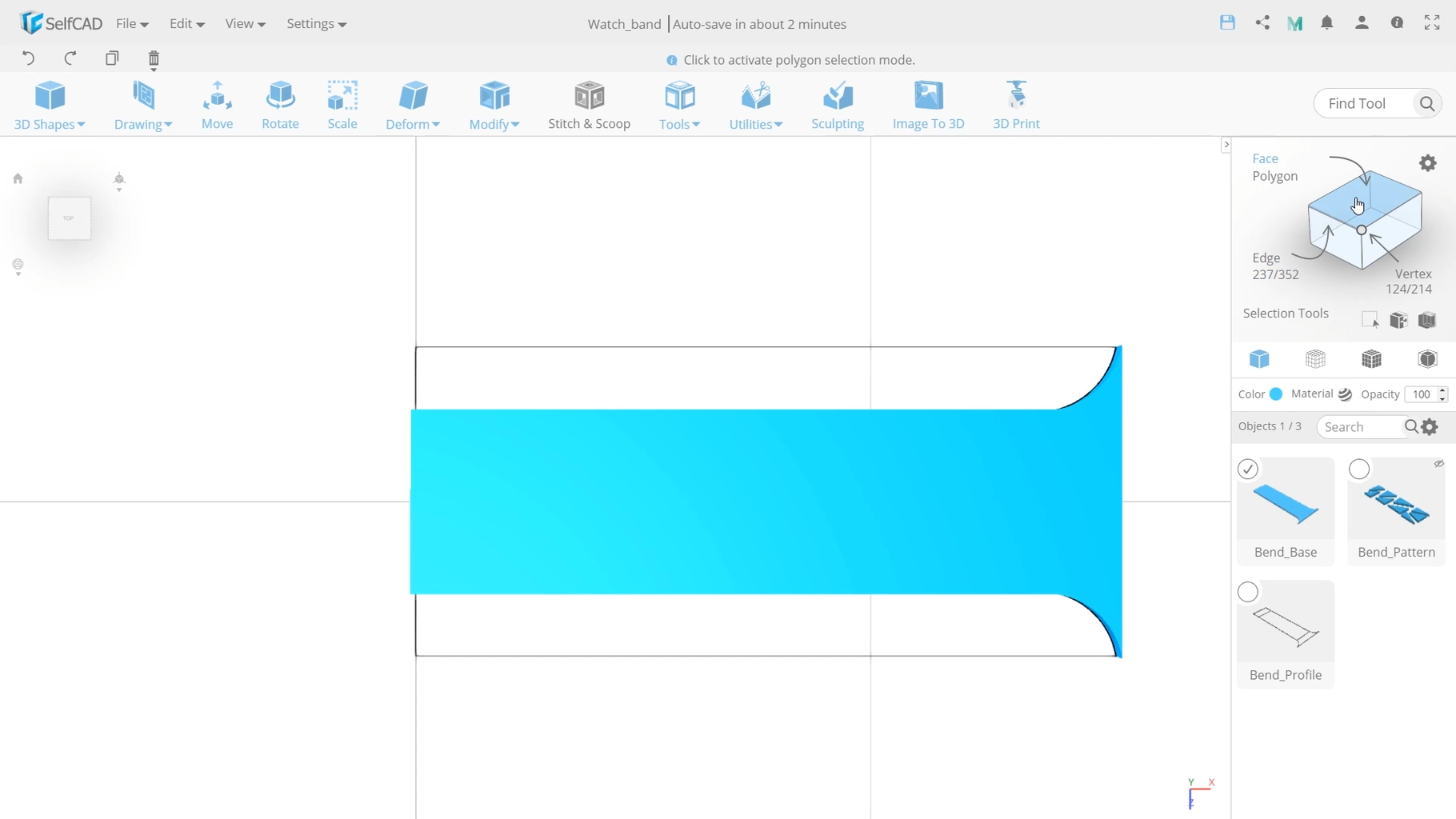This screenshot has width=1456, height=819.
Task: Click the Bend_Base thumbnail
Action: pos(1286,504)
